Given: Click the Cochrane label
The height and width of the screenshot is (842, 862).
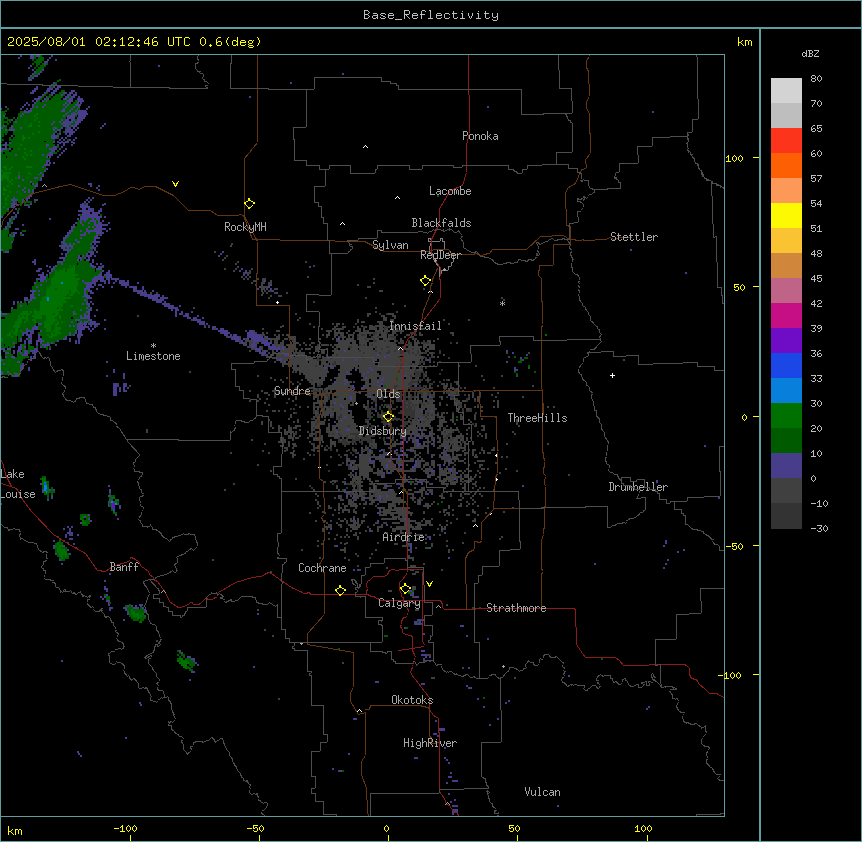Looking at the screenshot, I should 322,568.
